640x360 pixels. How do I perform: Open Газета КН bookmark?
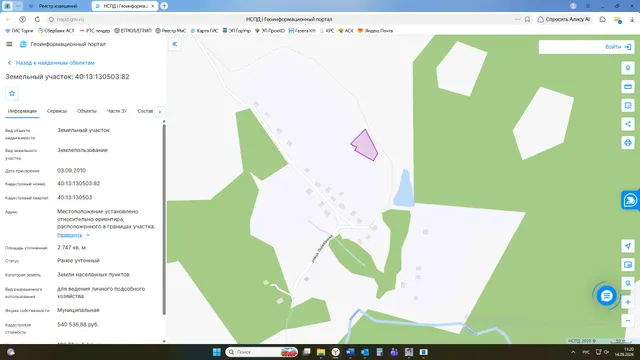pyautogui.click(x=302, y=31)
